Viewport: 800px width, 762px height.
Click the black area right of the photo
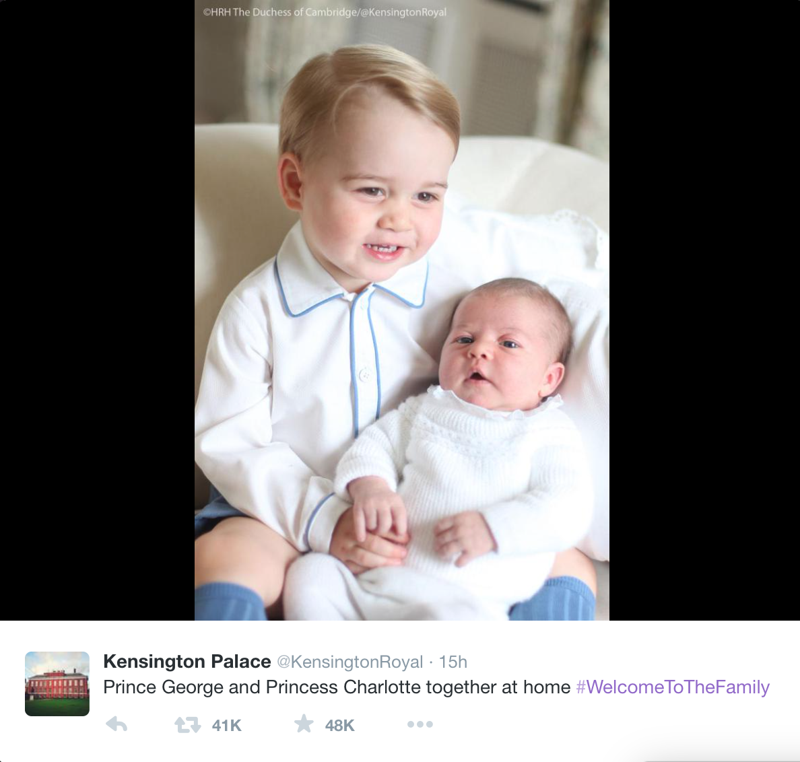tap(705, 310)
